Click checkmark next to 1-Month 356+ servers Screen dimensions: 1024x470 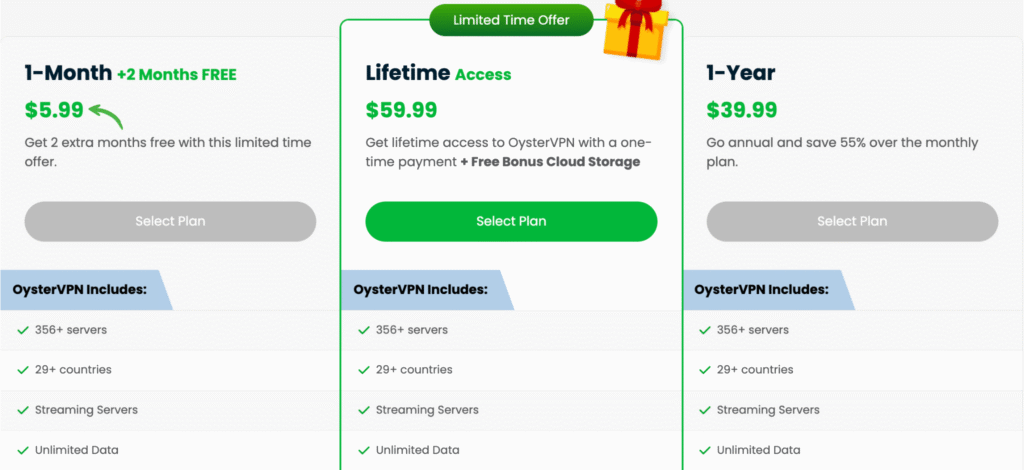pos(23,330)
